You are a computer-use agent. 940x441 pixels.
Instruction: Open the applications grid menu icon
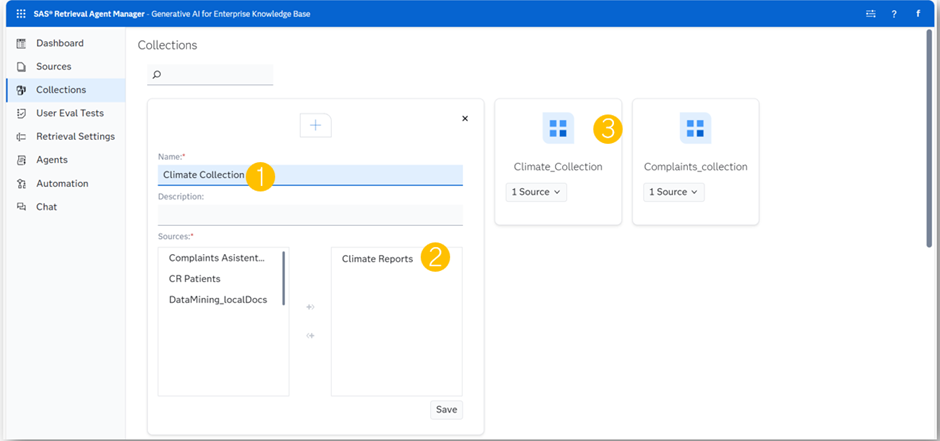21,14
